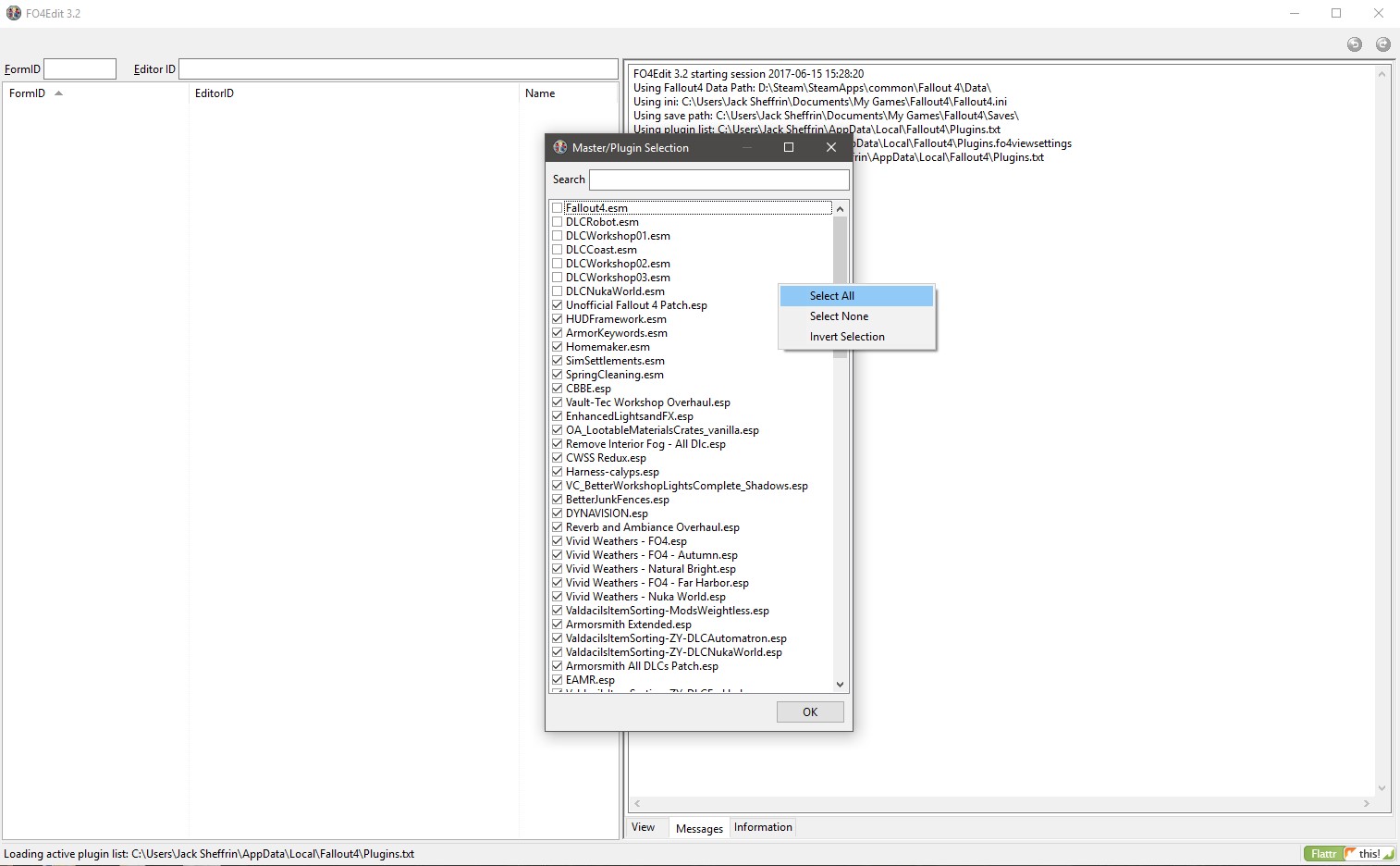The width and height of the screenshot is (1400, 866).
Task: Choose Select None from context menu
Action: pyautogui.click(x=857, y=316)
